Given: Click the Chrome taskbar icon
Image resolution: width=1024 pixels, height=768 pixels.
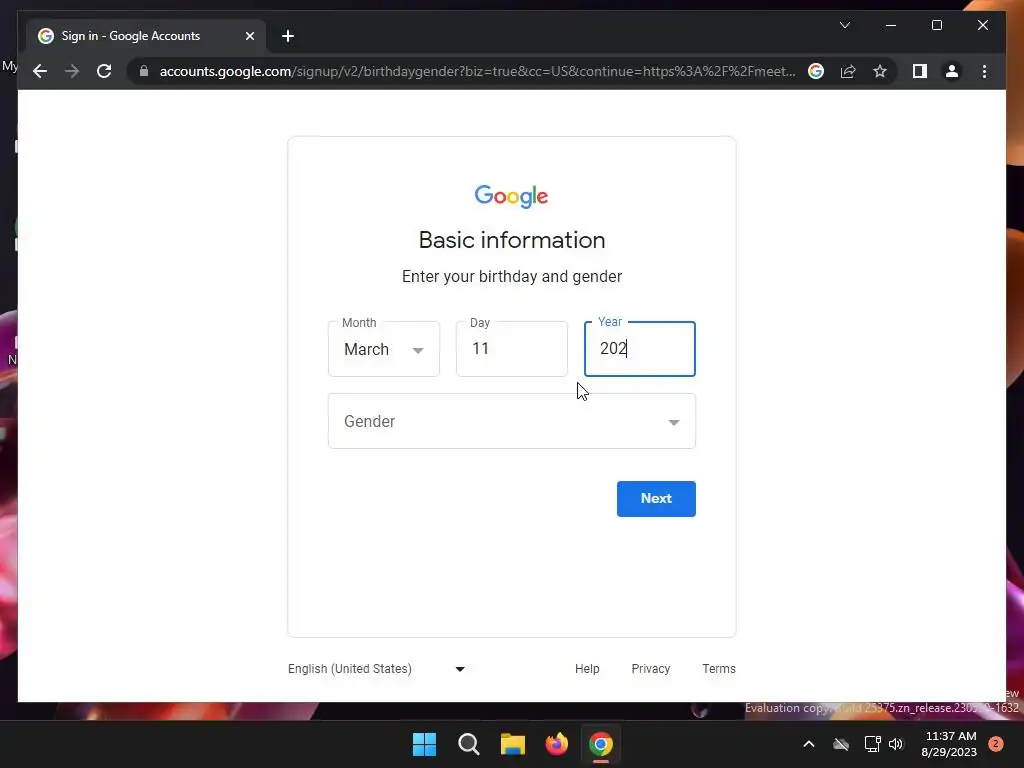Looking at the screenshot, I should (x=601, y=744).
